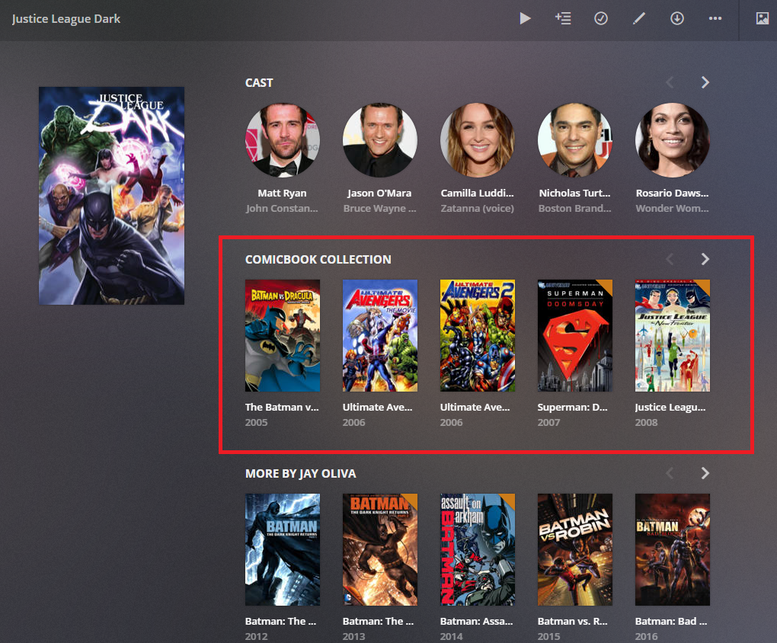Click 'Batman: Assa...' title text
Screen dimensions: 777x643
pyautogui.click(x=477, y=621)
